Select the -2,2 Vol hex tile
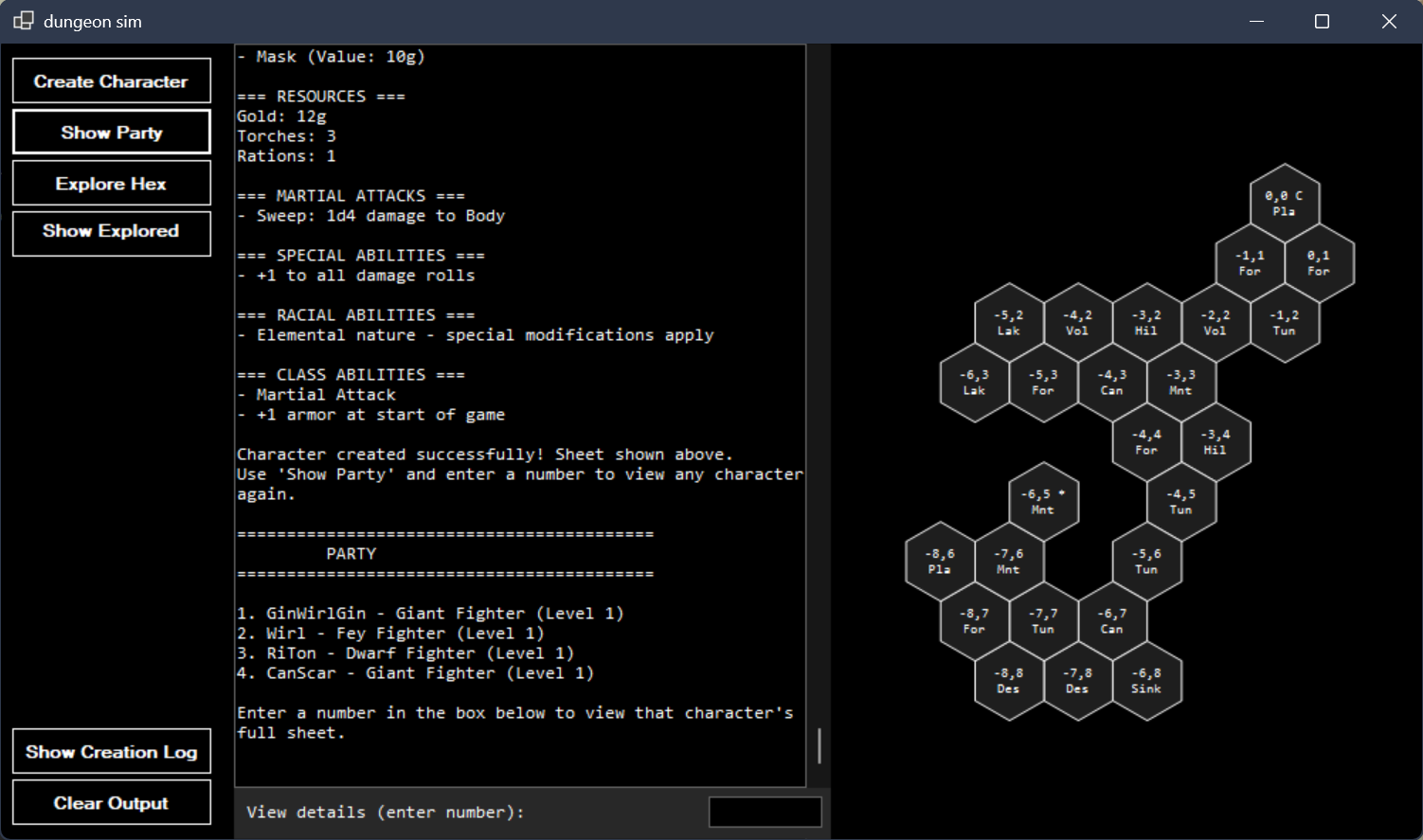The image size is (1423, 840). (x=1215, y=323)
